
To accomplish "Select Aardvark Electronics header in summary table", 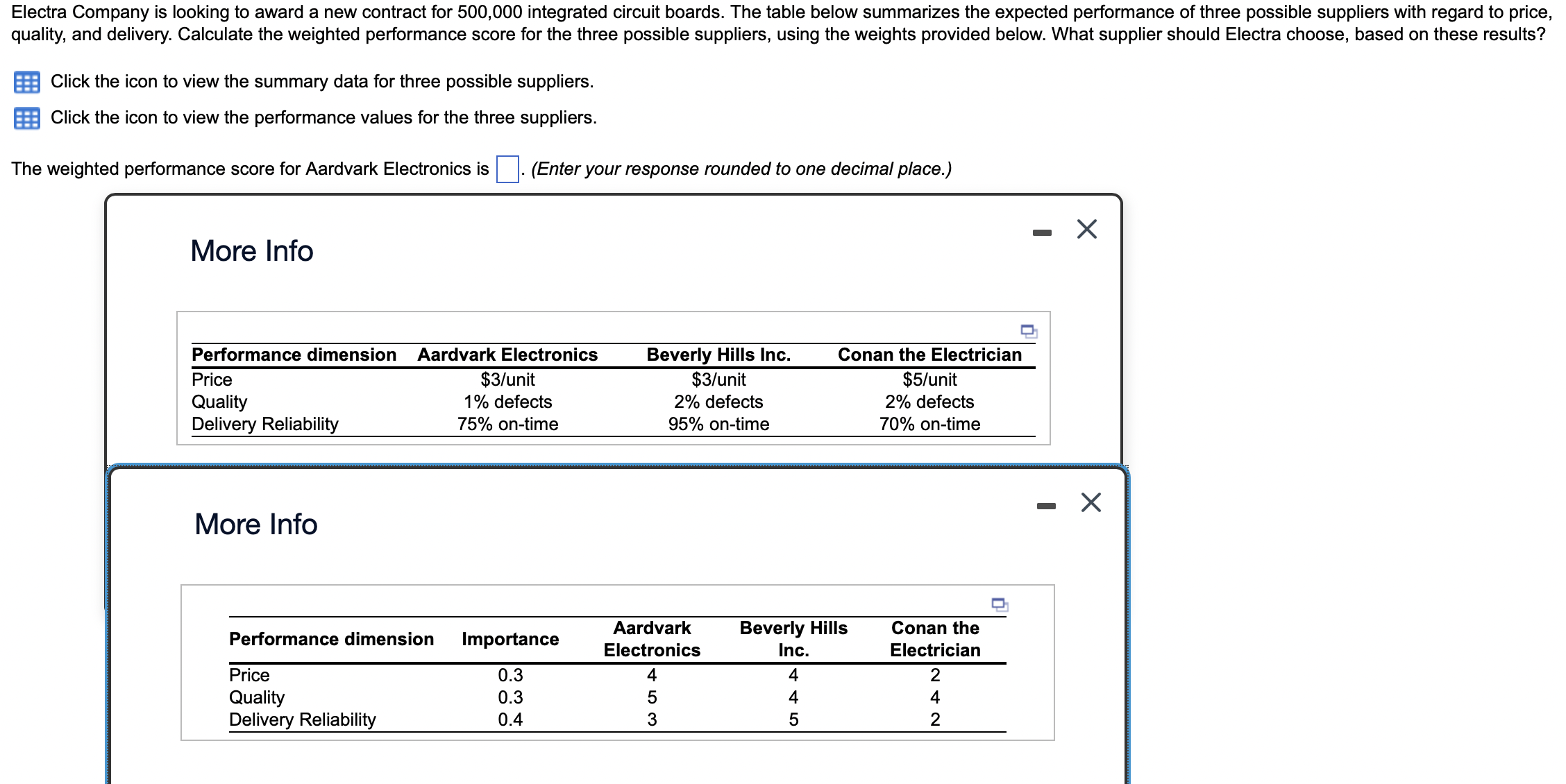I will [507, 355].
